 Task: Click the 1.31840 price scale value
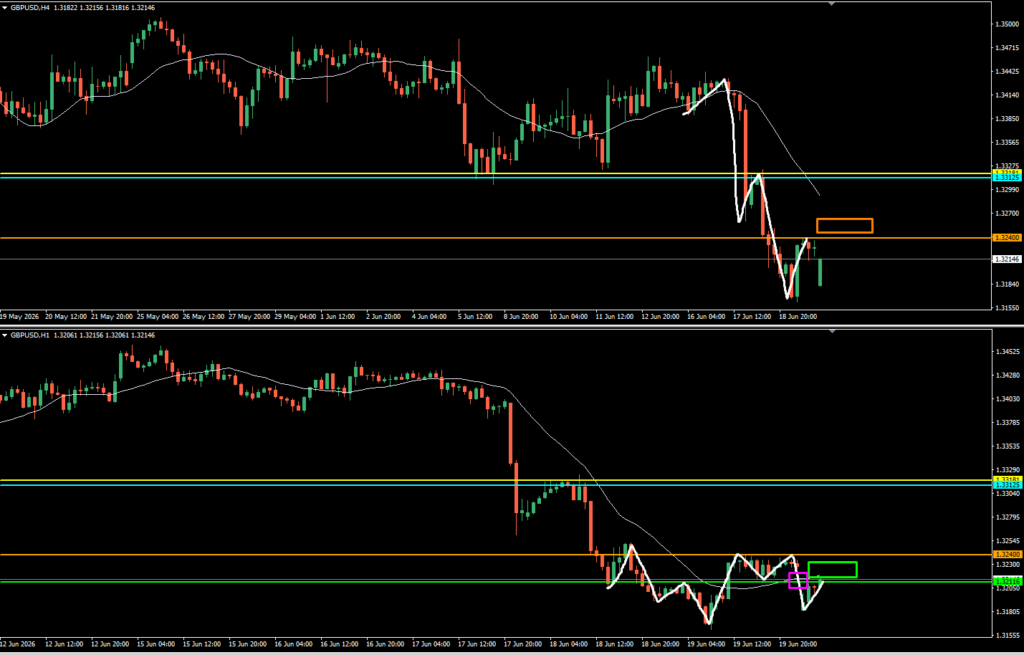[1006, 284]
